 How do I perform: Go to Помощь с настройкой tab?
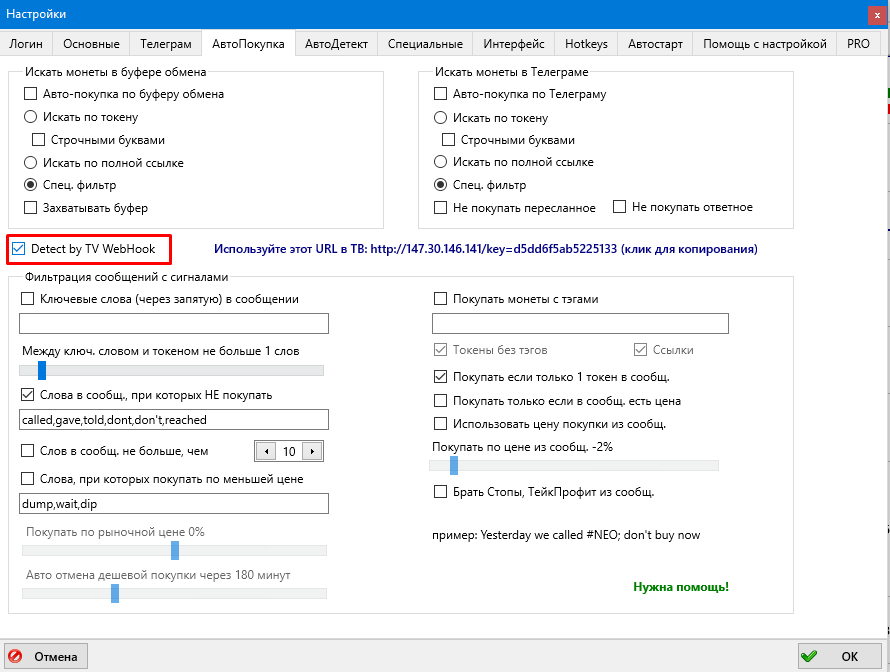(764, 44)
